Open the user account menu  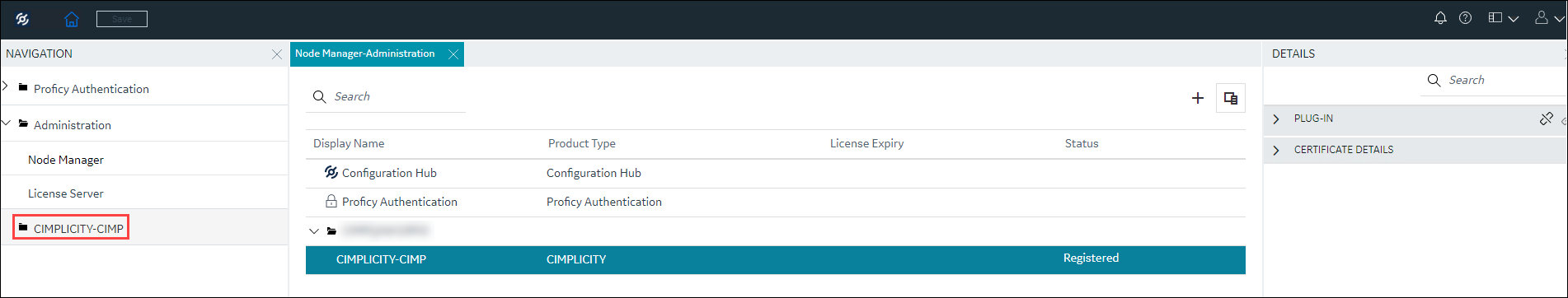(x=1548, y=18)
